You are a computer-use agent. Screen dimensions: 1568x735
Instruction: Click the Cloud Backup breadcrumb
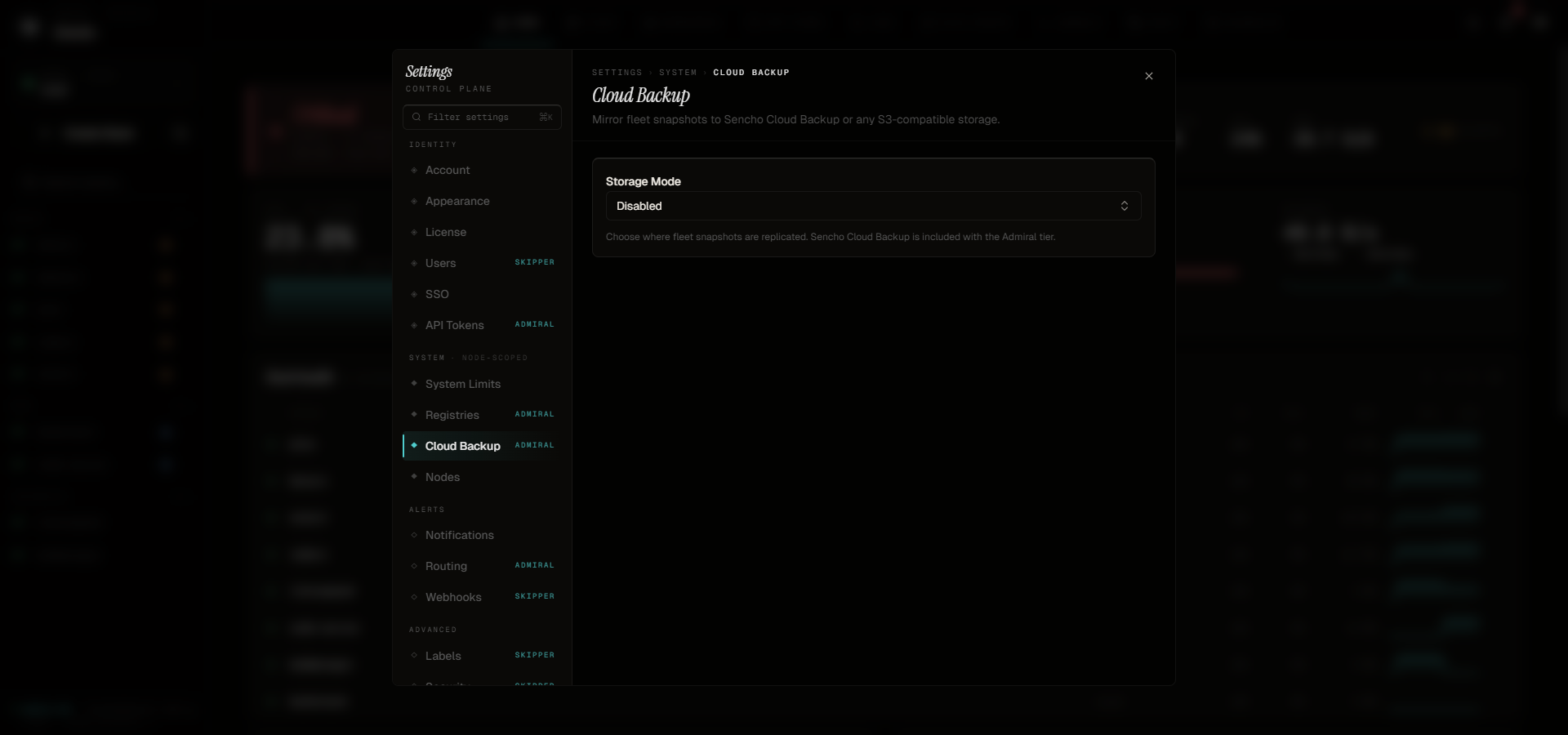click(751, 73)
